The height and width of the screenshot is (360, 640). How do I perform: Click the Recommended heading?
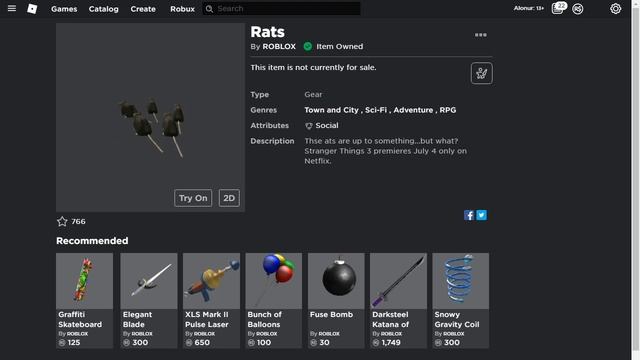click(92, 241)
